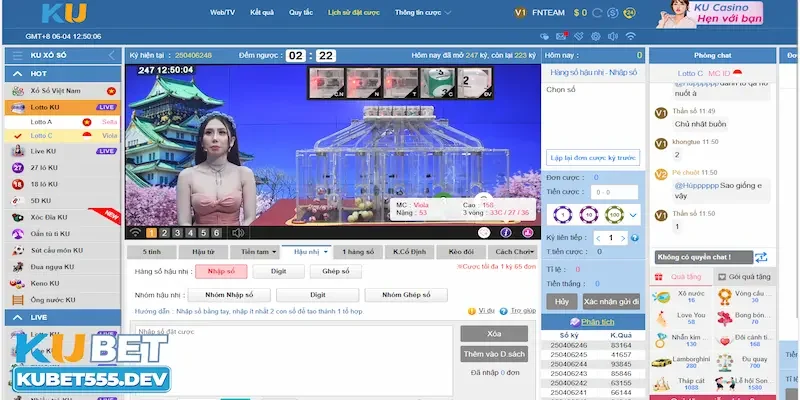Click the KU logo
The image size is (800, 400).
64,13
